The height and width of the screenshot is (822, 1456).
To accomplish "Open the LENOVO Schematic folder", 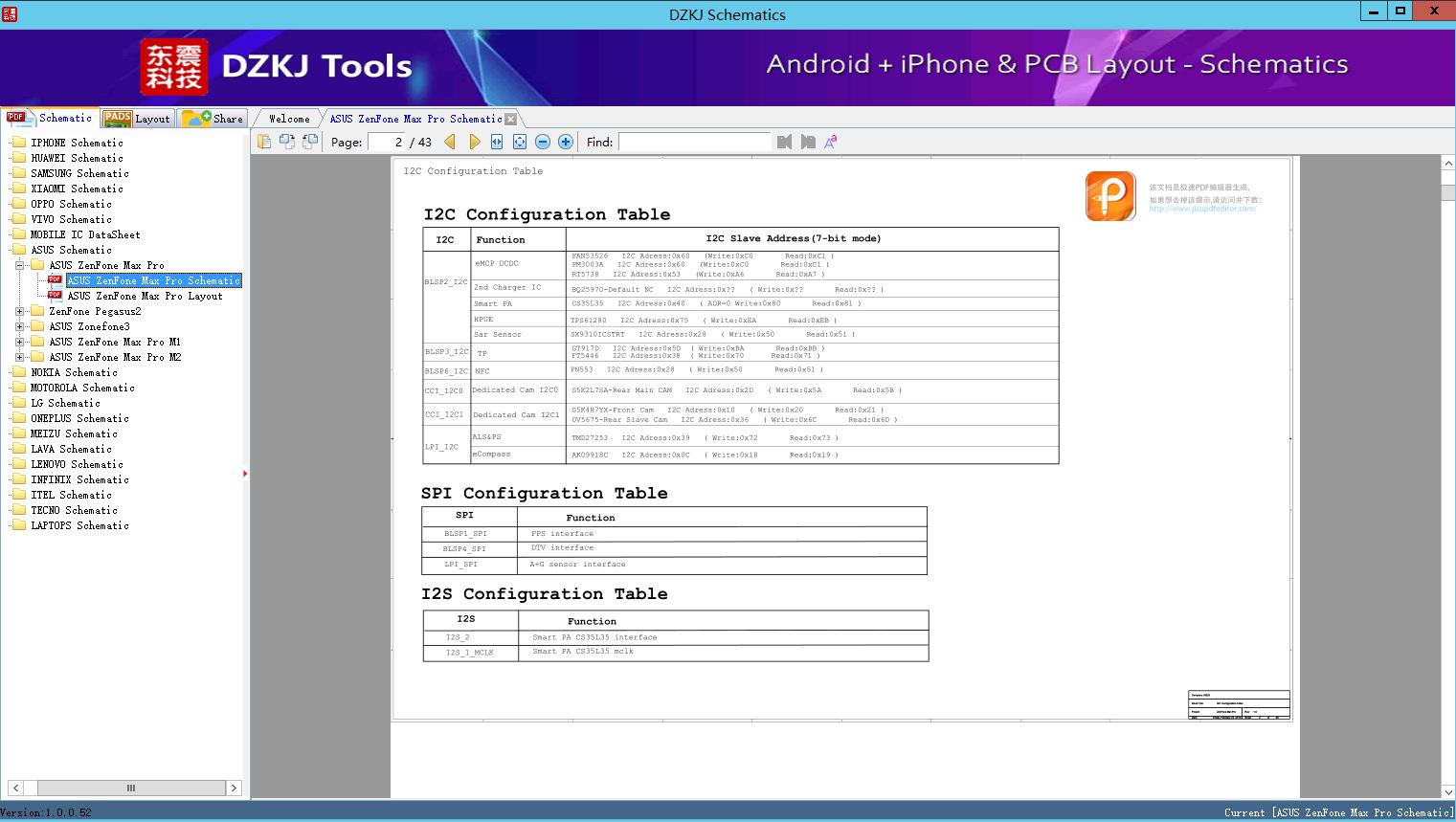I will (77, 464).
